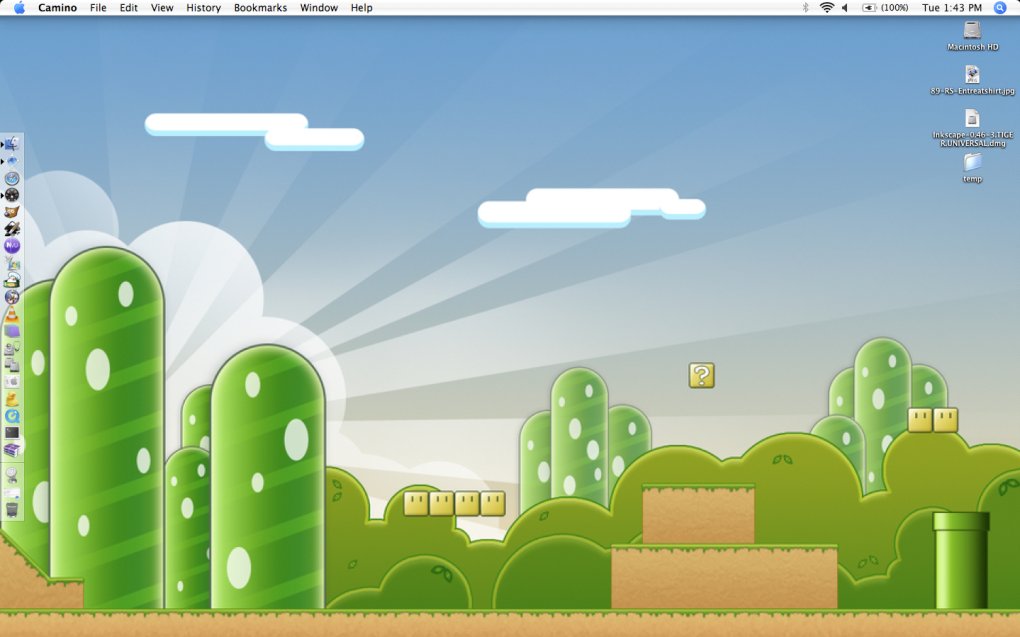
Task: Open the purple Nvu icon in Dock
Action: [12, 245]
